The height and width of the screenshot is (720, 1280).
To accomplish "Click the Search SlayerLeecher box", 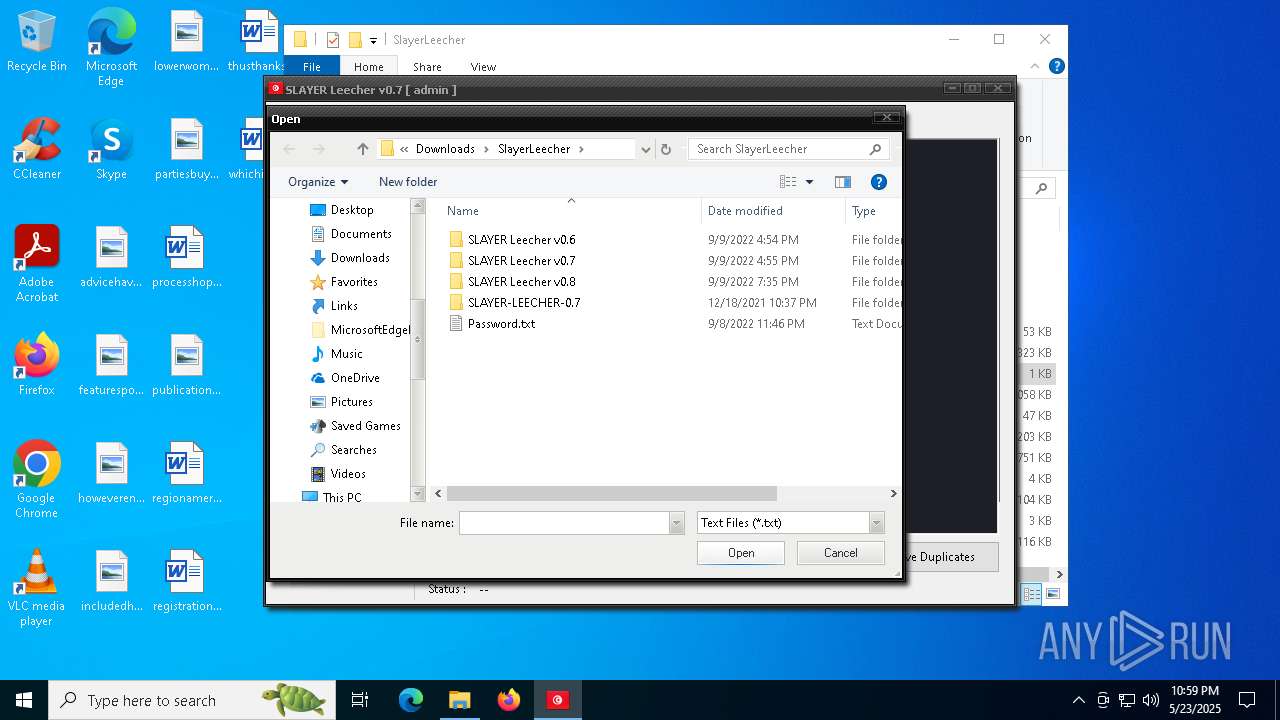I will pos(779,149).
